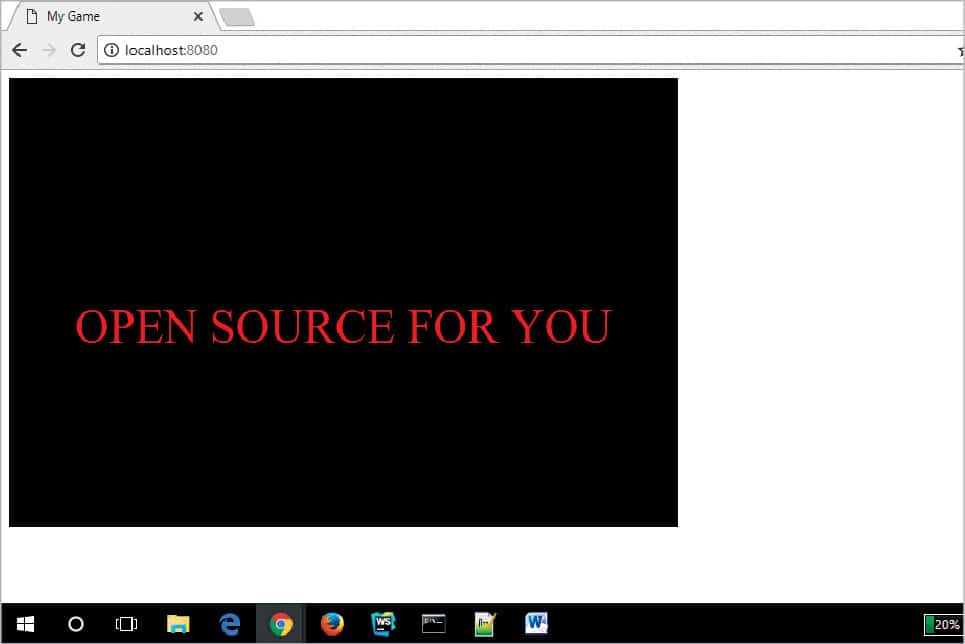View site info icon beside localhost:8080
The image size is (965, 644).
click(x=111, y=50)
